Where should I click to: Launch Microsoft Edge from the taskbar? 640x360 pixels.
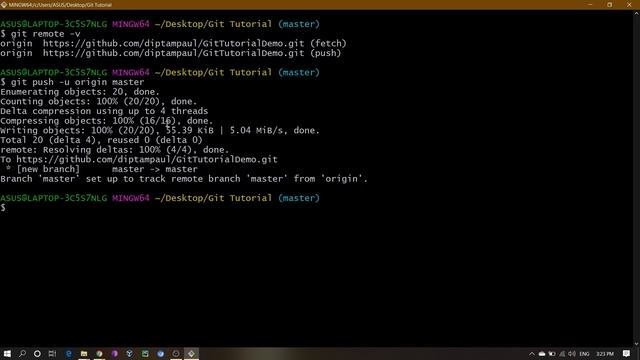[69, 353]
